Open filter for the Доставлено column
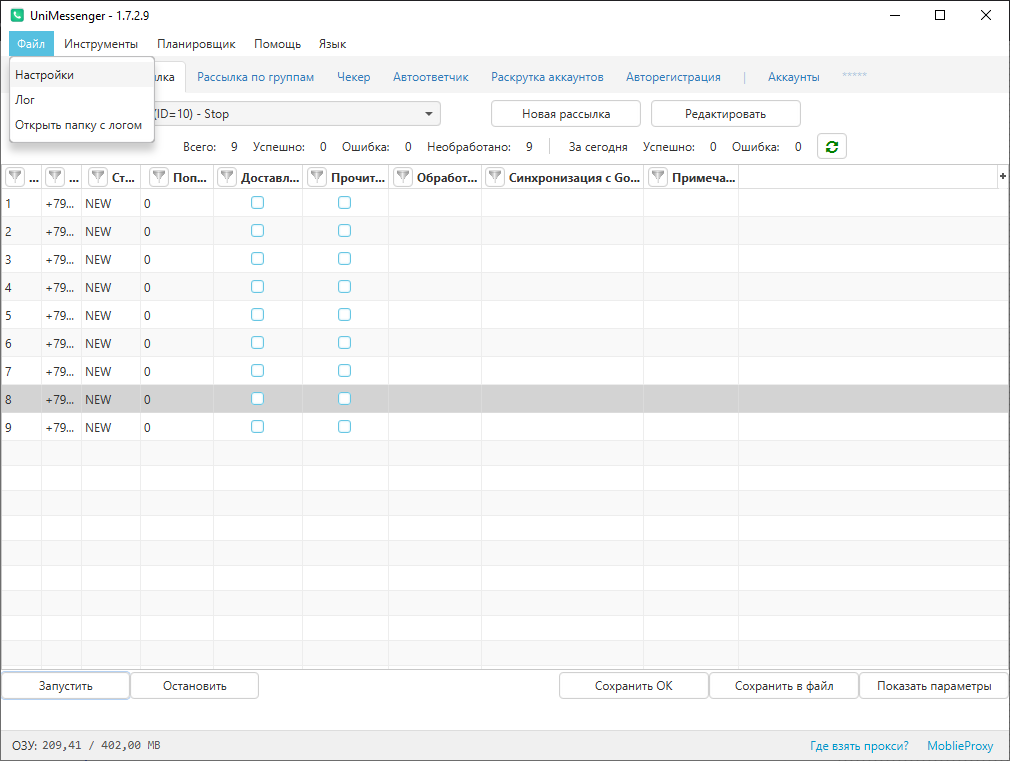The width and height of the screenshot is (1010, 761). coord(228,177)
